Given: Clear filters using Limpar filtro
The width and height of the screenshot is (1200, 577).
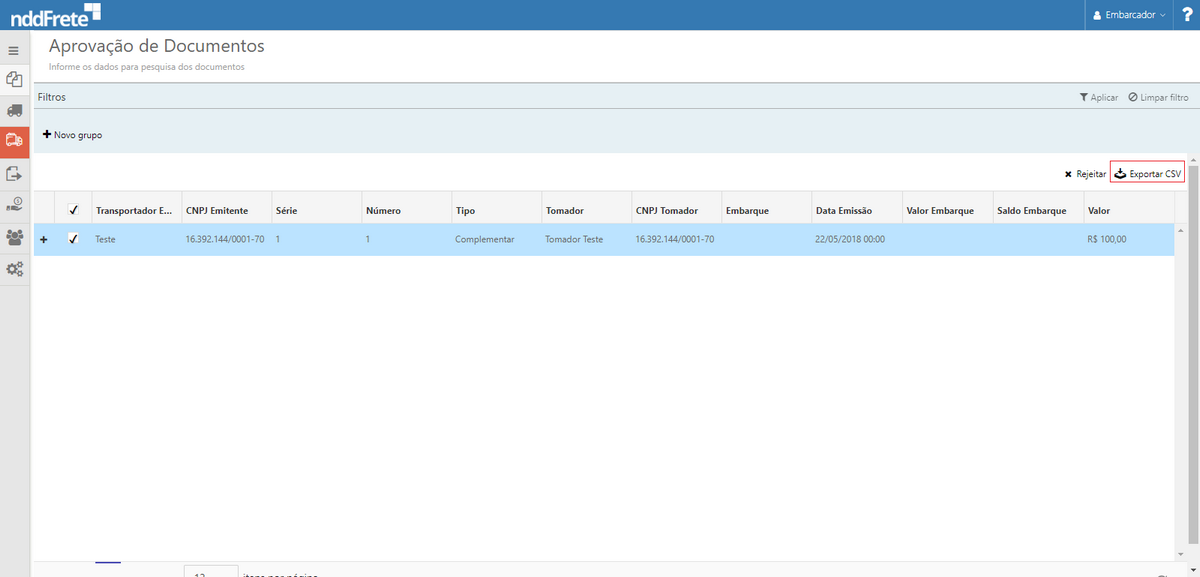Looking at the screenshot, I should point(1158,98).
